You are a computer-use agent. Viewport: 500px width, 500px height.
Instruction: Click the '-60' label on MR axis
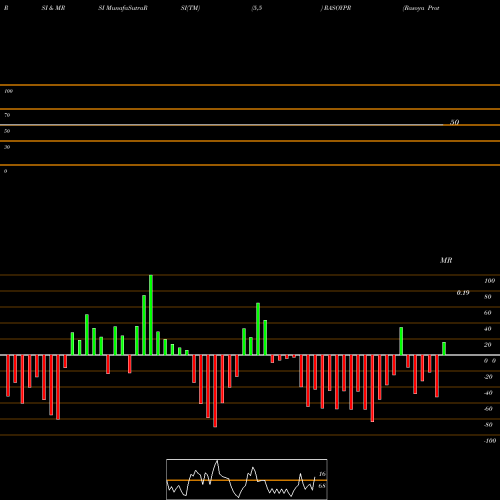[488, 409]
